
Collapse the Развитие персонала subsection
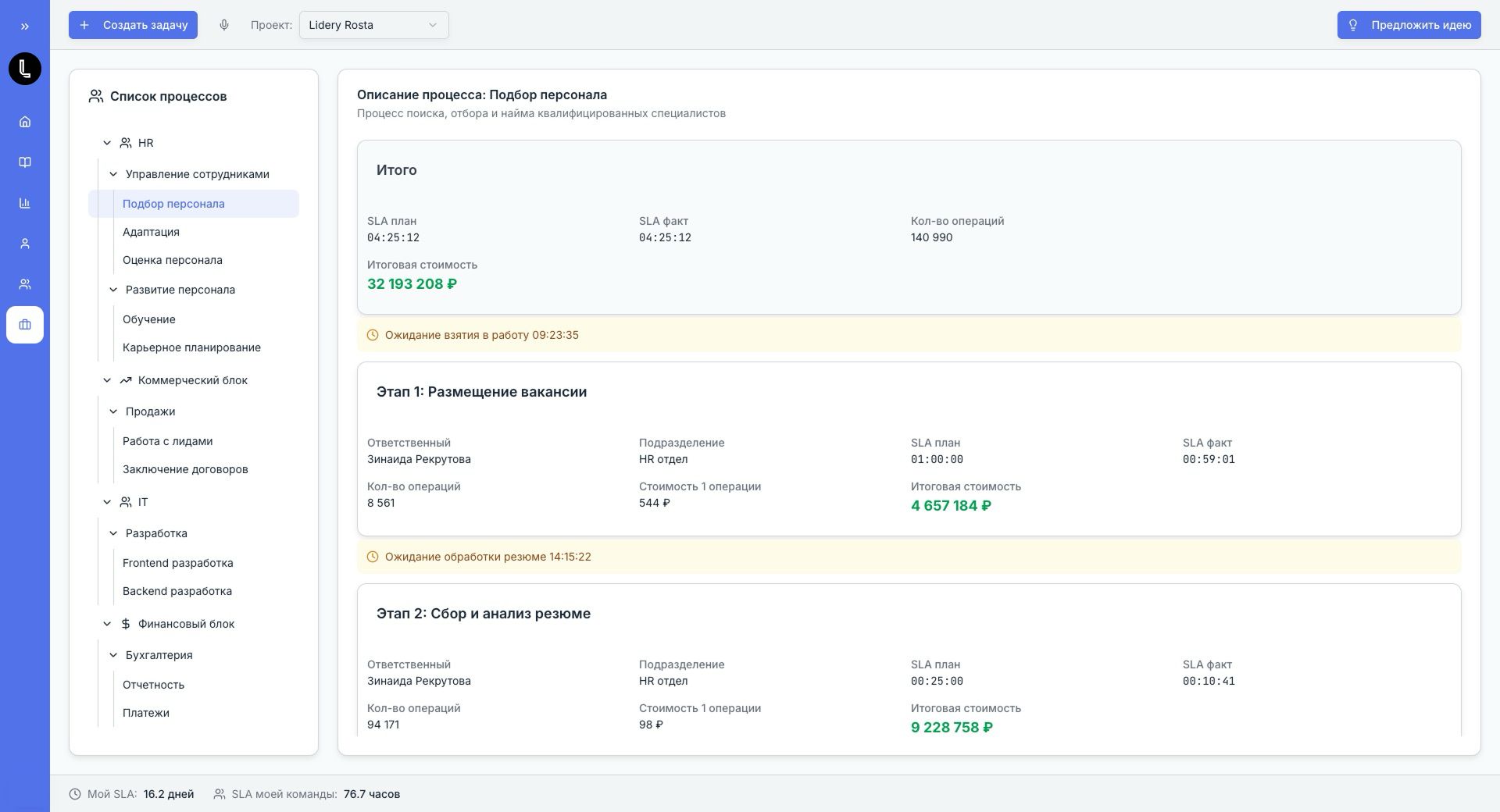coord(113,290)
